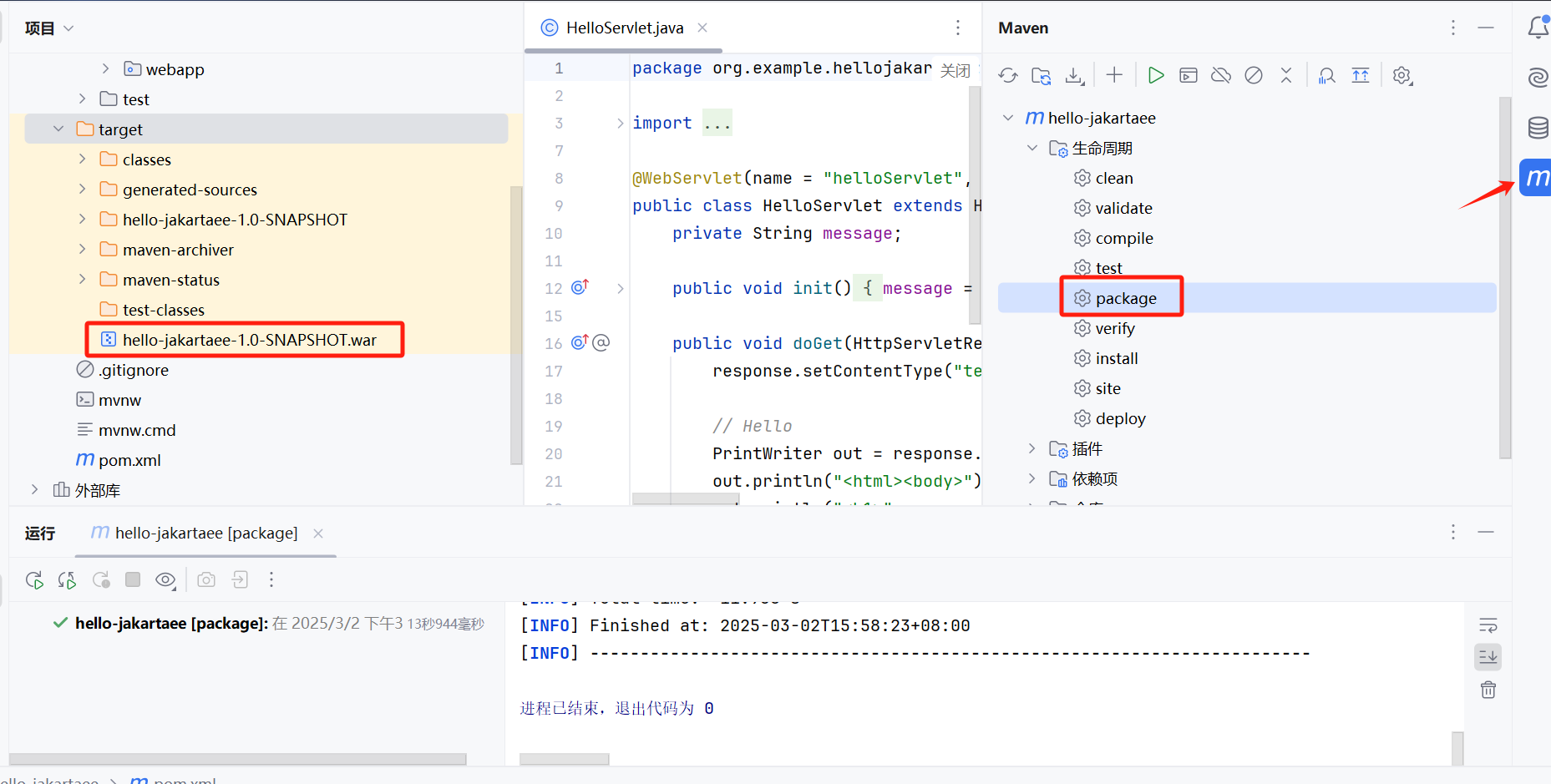Expand the classes folder
This screenshot has width=1551, height=784.
(82, 159)
